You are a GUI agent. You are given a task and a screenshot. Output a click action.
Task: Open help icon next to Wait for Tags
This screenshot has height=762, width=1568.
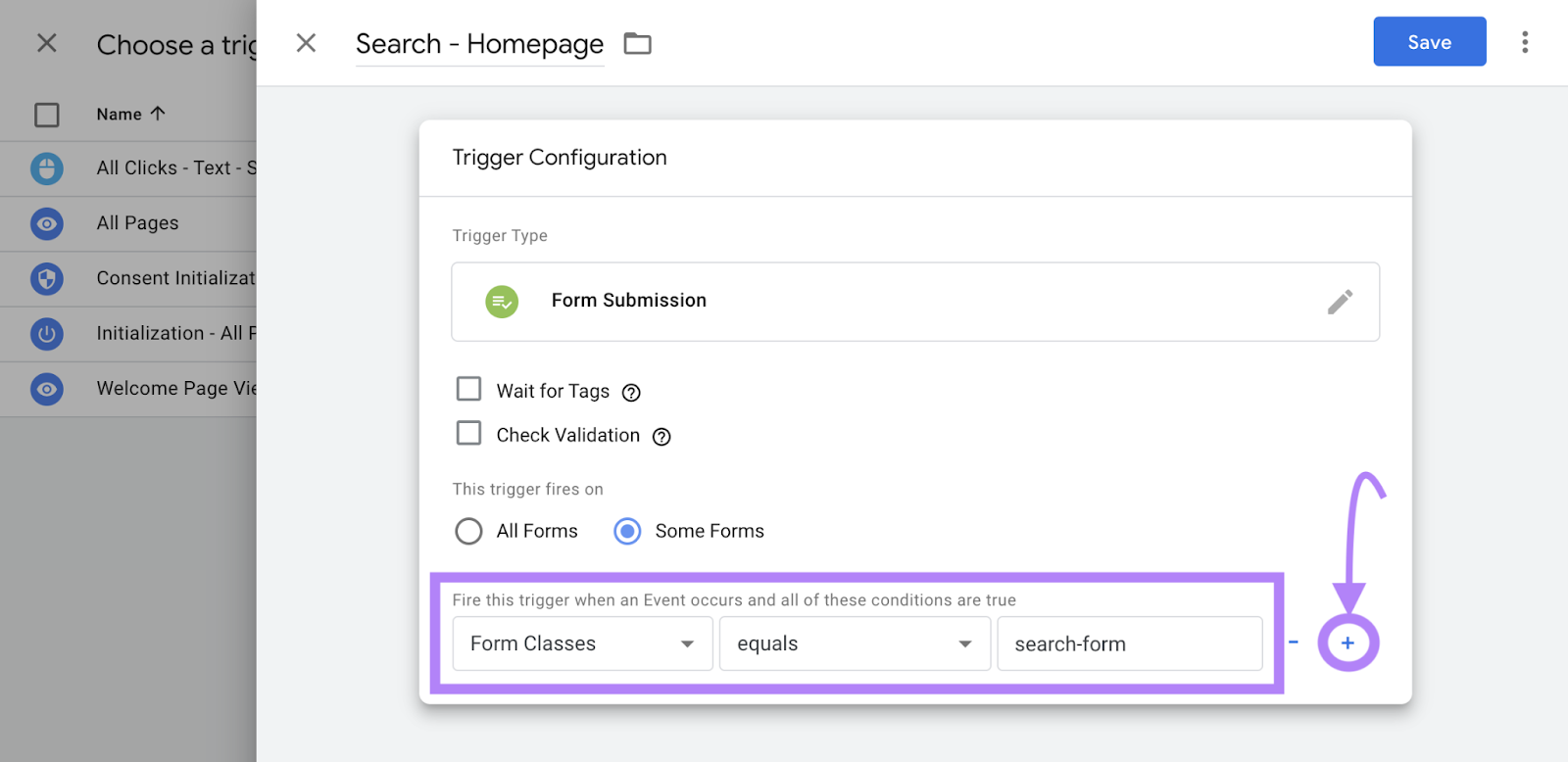[x=631, y=393]
